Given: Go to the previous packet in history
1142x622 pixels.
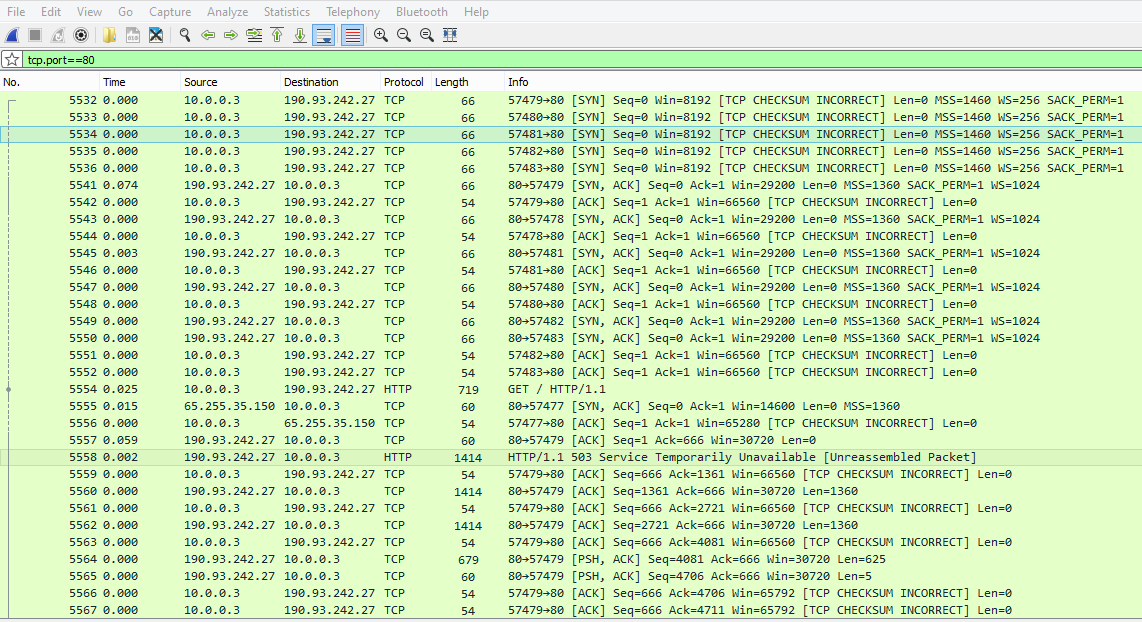Looking at the screenshot, I should [208, 35].
